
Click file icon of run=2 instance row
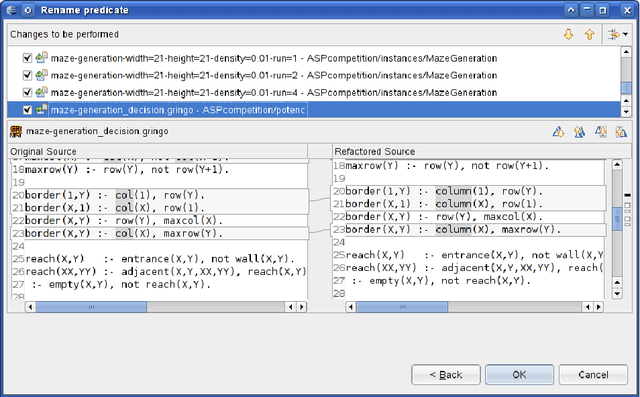(41, 75)
